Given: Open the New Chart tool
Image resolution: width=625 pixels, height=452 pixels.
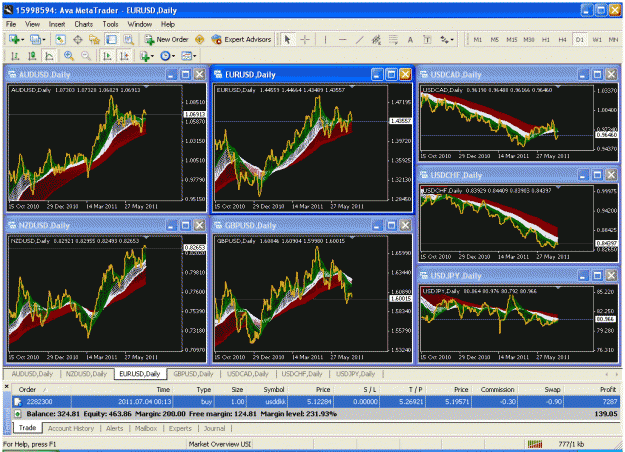Looking at the screenshot, I should [x=14, y=39].
